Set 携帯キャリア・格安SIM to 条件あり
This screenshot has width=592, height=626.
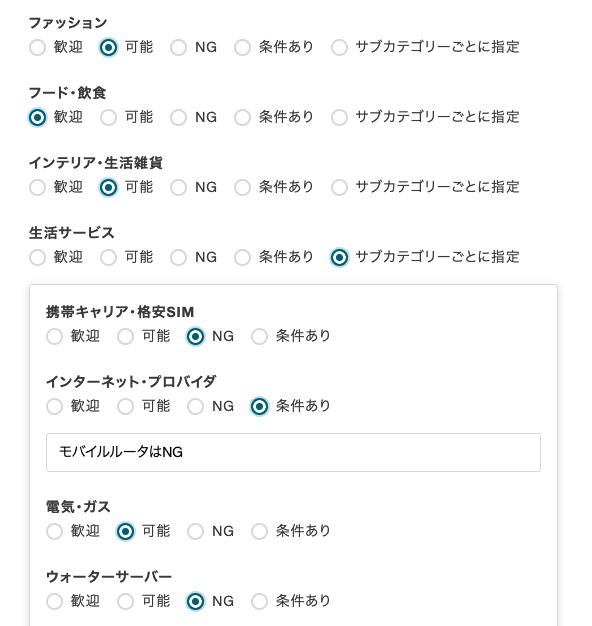(x=259, y=336)
